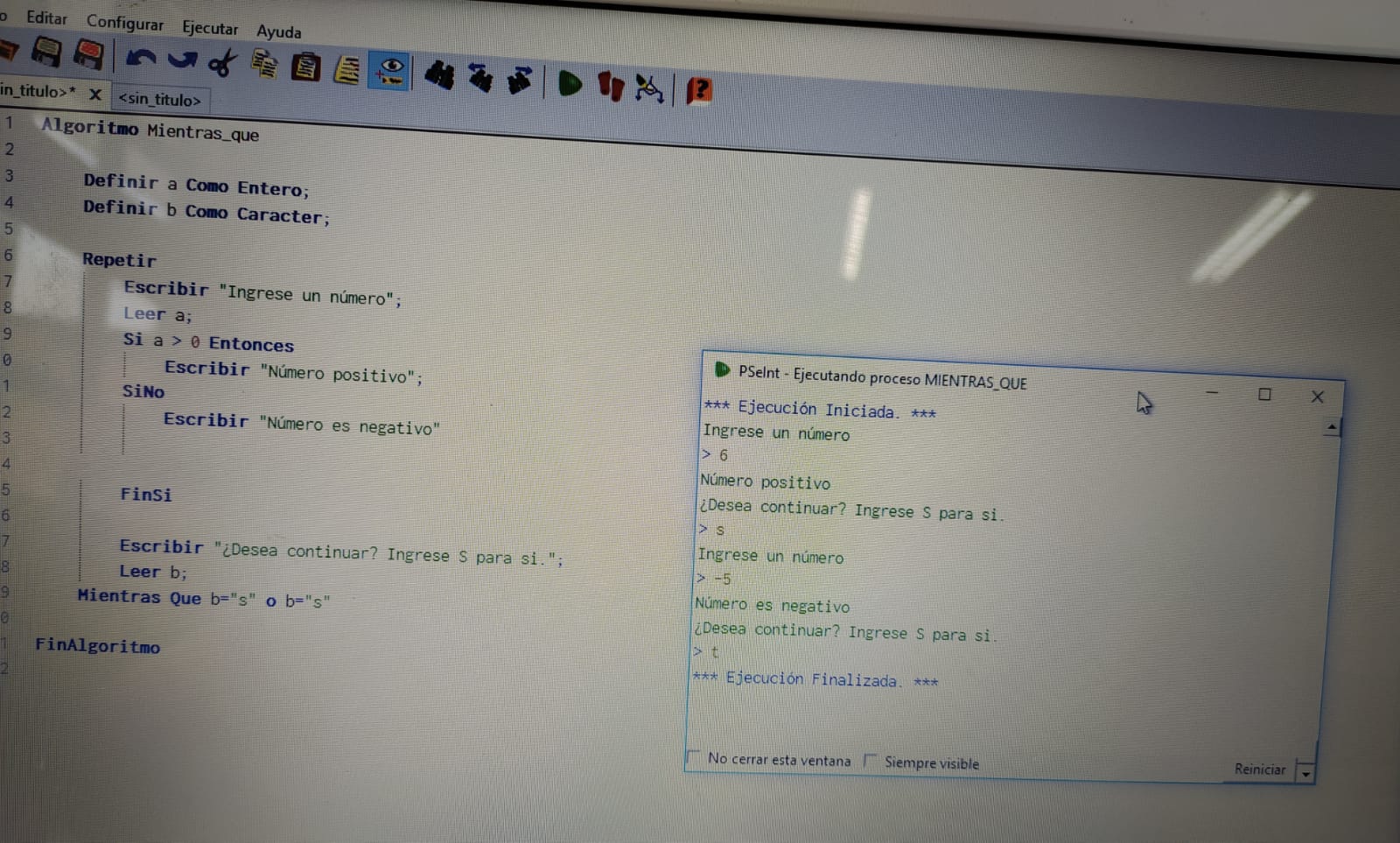This screenshot has height=843, width=1400.
Task: Enable the No cerrar esta ventana checkbox
Action: coord(694,757)
